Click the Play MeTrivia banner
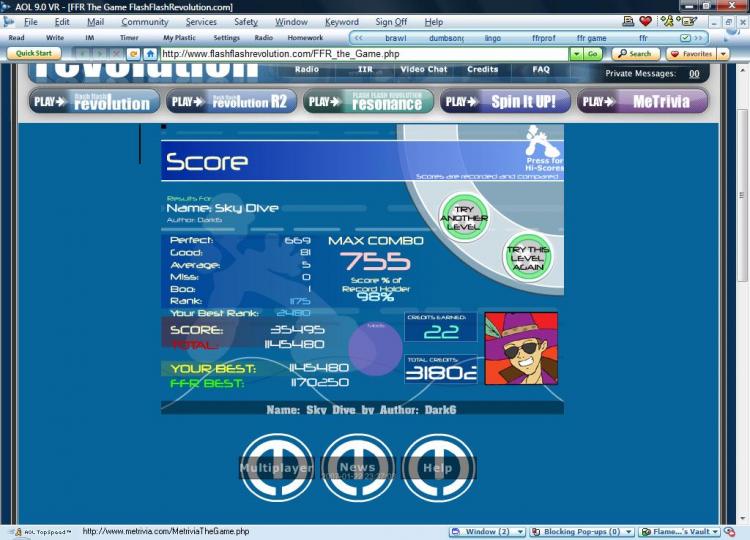The image size is (750, 540). coord(642,101)
